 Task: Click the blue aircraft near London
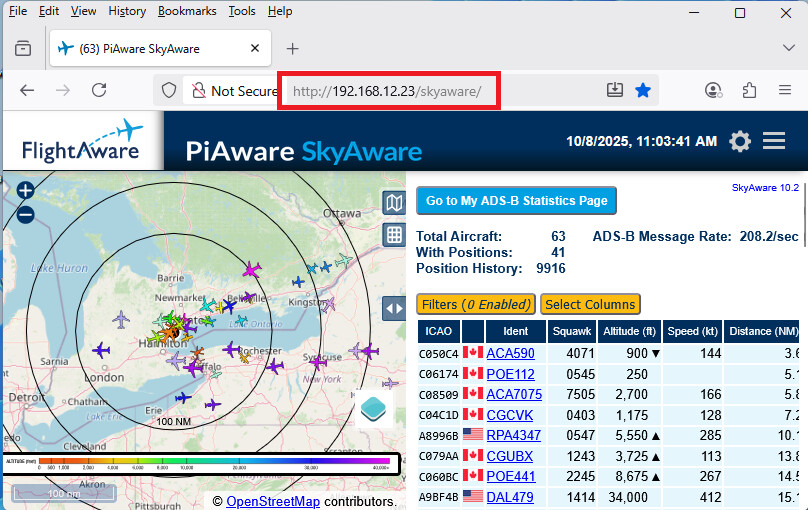tap(101, 350)
